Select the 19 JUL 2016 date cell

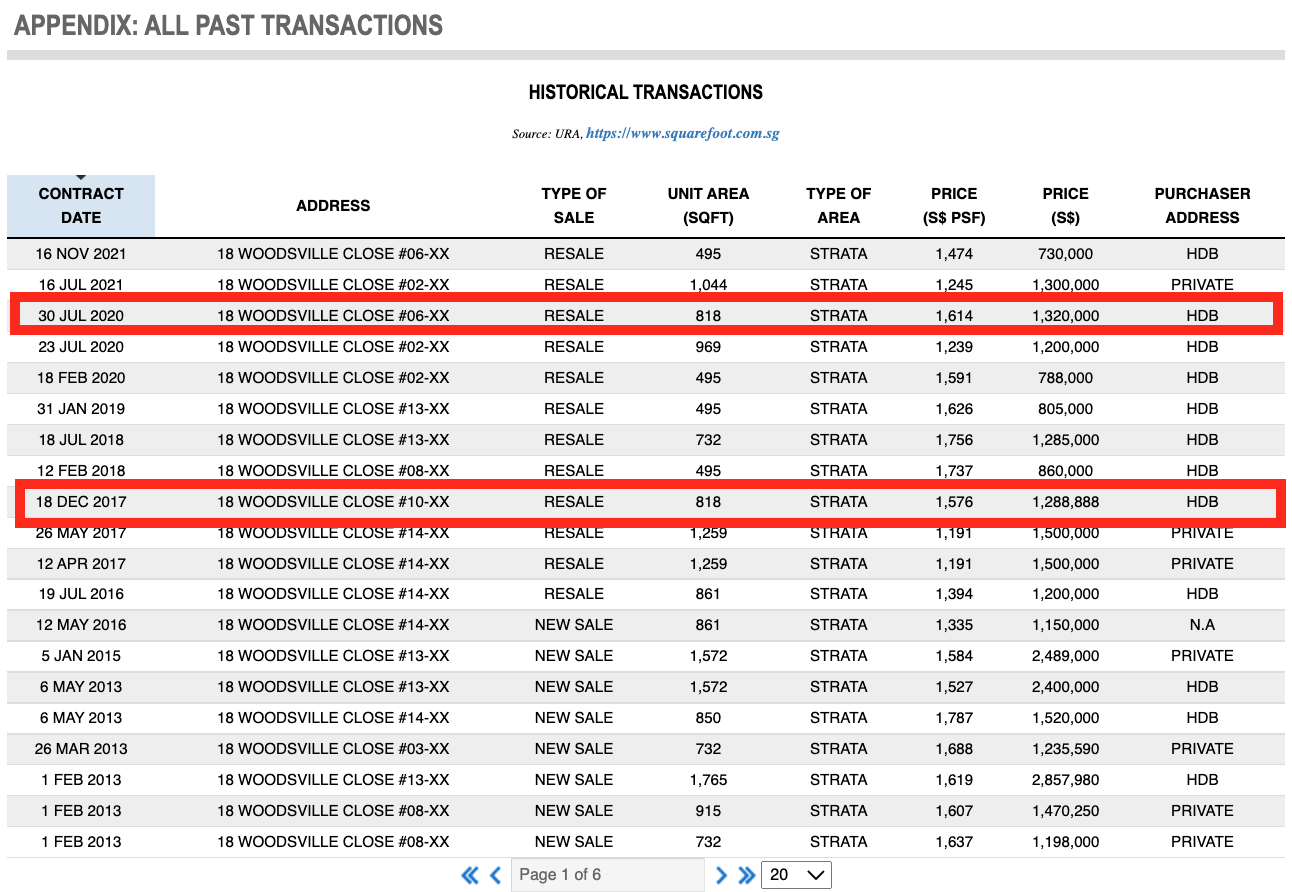[81, 594]
